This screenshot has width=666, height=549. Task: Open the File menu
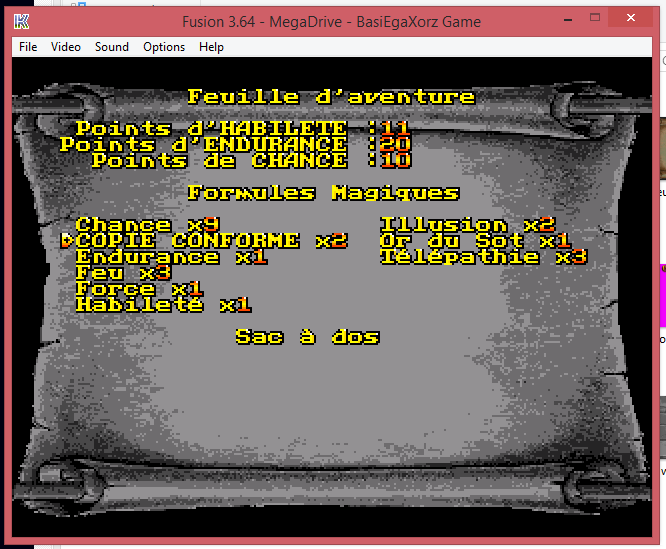click(x=28, y=47)
